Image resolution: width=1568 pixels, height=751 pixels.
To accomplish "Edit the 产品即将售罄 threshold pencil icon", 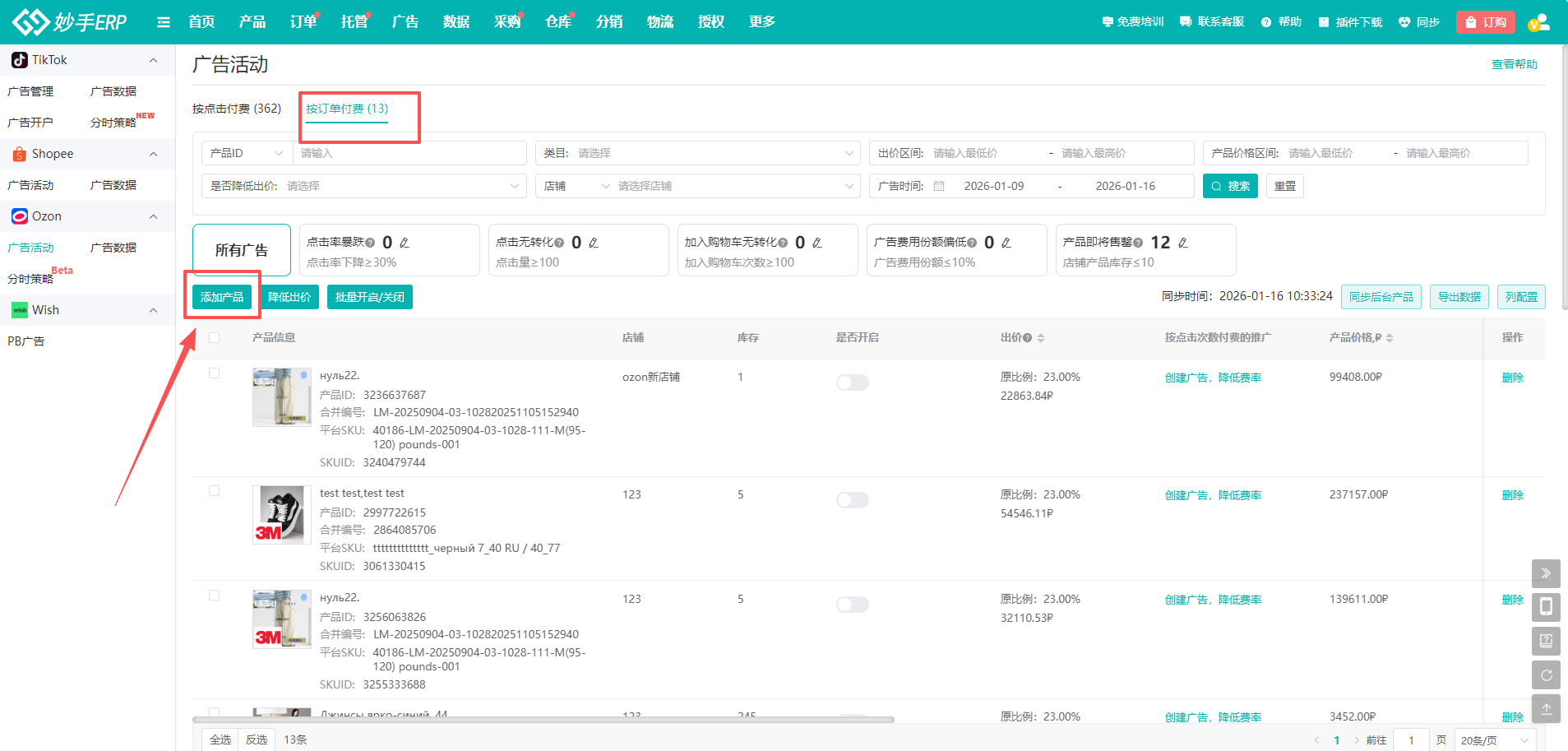I will click(1183, 243).
